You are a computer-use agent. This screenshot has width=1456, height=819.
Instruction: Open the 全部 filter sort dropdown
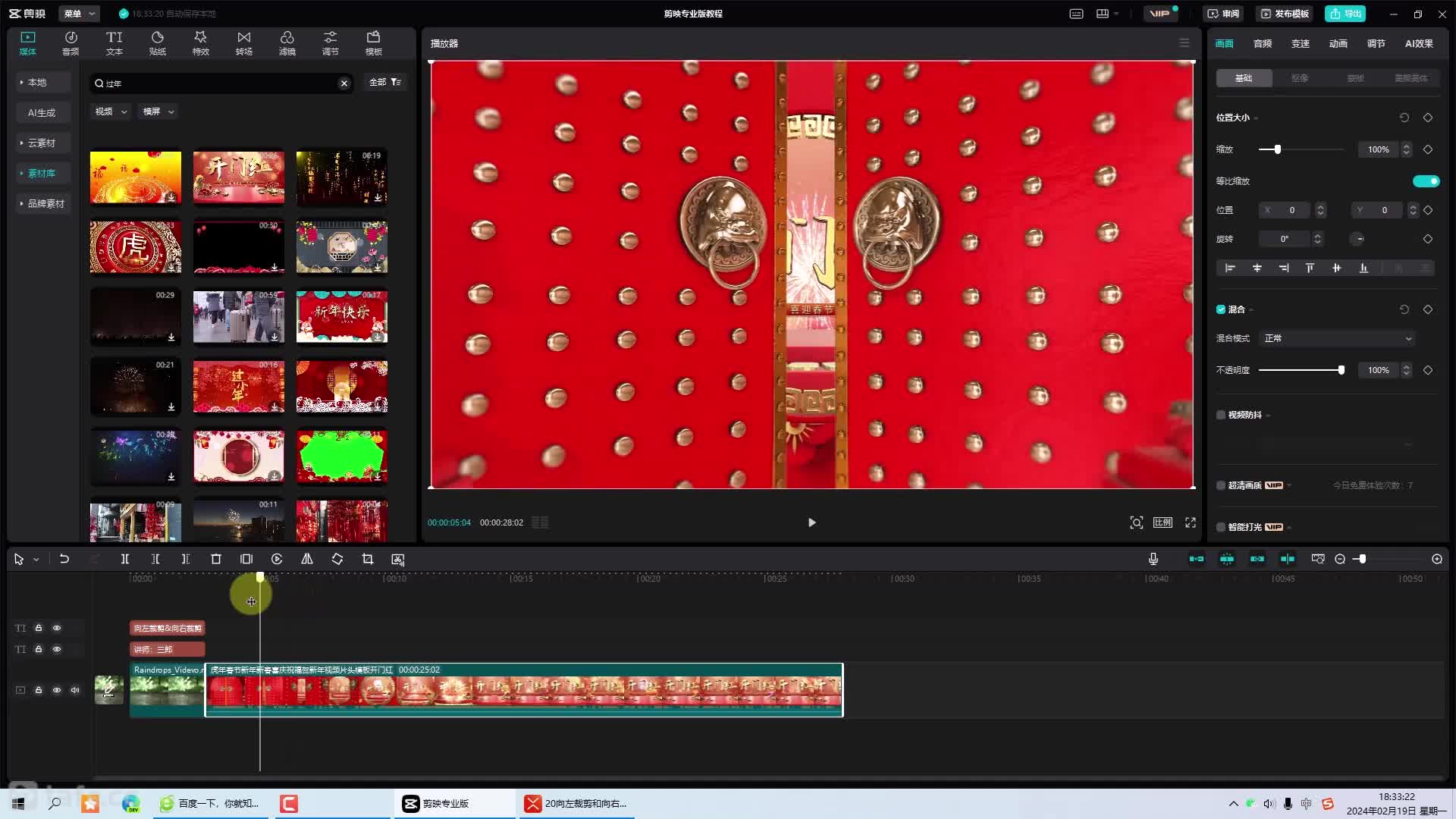[385, 82]
